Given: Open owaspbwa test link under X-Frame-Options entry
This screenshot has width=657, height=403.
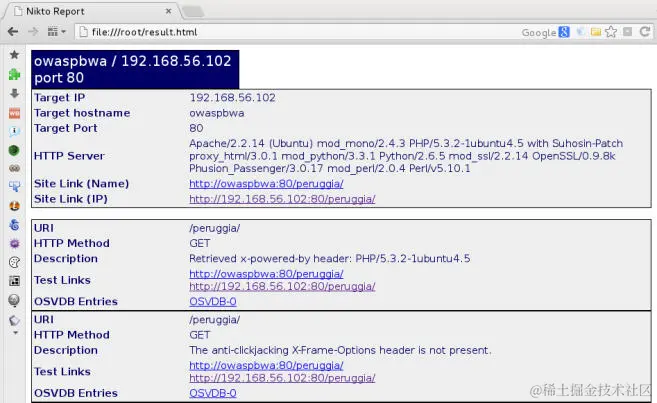Looking at the screenshot, I should pos(266,365).
